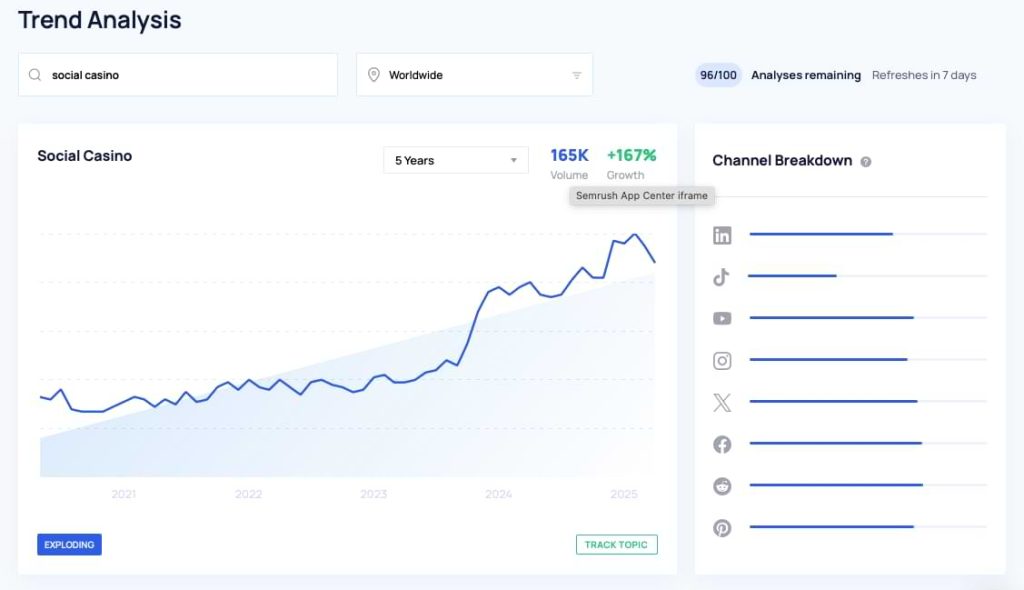Click the Channel Breakdown help icon
The image size is (1024, 590).
click(866, 161)
